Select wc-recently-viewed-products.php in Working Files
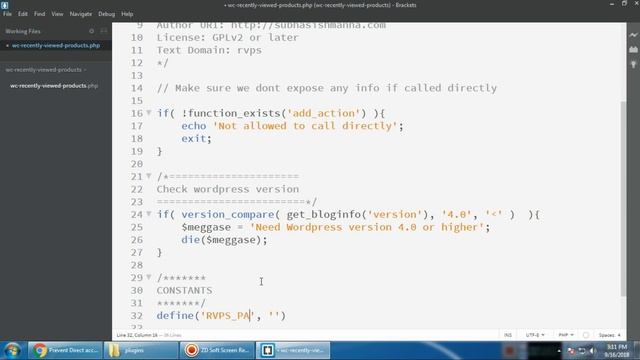 tap(56, 45)
